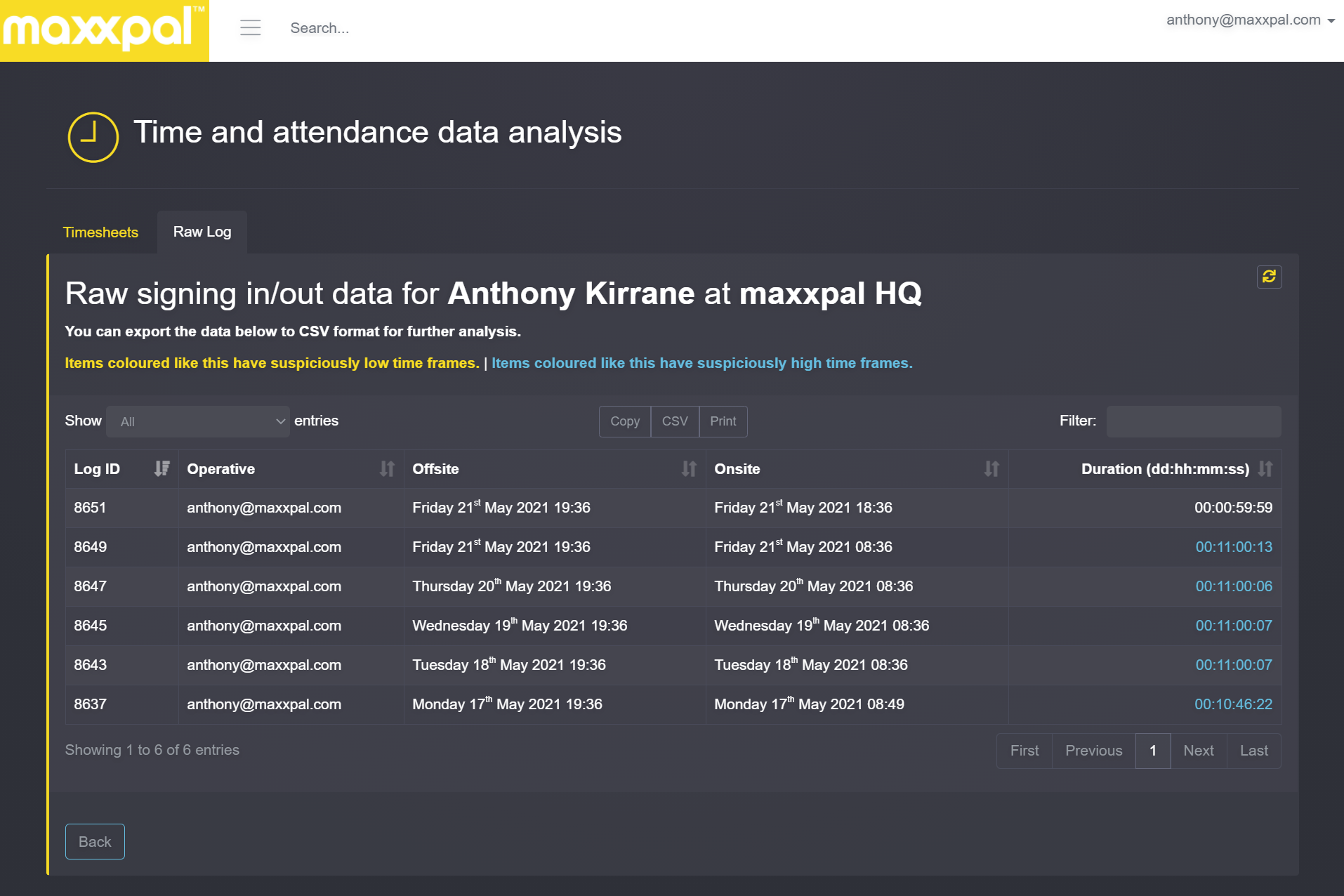Go to the Previous page
This screenshot has height=896, width=1344.
point(1093,751)
